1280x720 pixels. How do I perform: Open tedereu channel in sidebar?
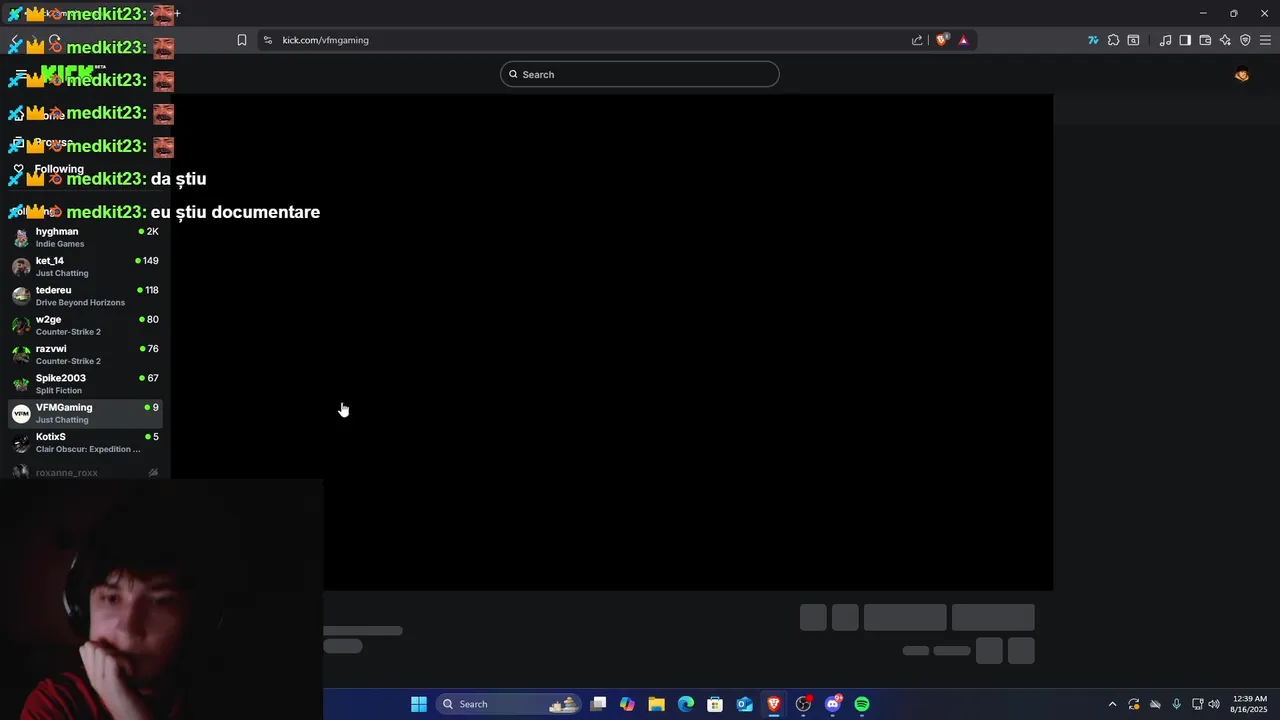click(x=85, y=296)
